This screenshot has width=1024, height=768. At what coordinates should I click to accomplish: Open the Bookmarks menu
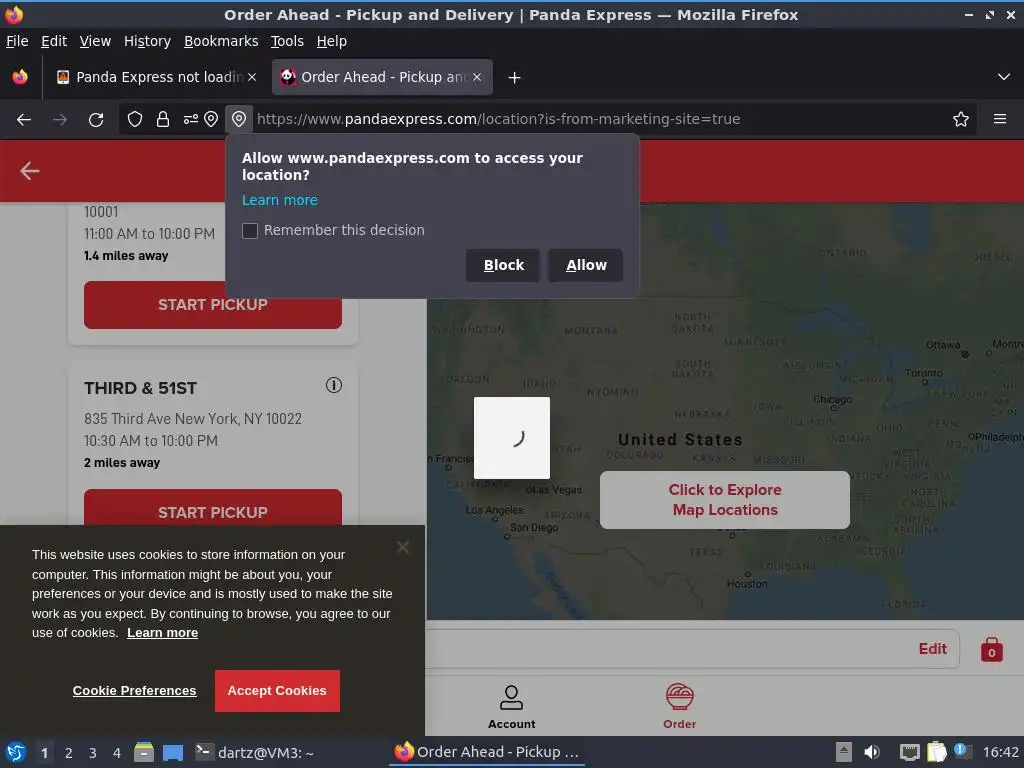pyautogui.click(x=221, y=41)
